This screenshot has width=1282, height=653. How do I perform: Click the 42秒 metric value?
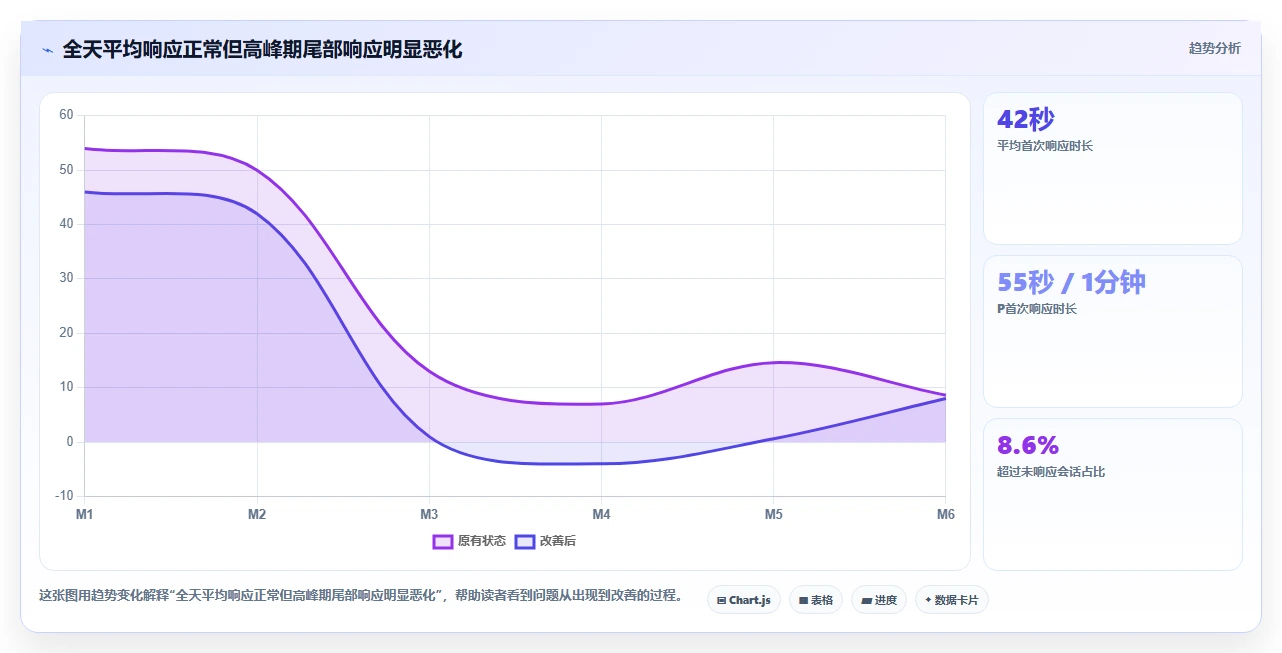(x=1025, y=119)
